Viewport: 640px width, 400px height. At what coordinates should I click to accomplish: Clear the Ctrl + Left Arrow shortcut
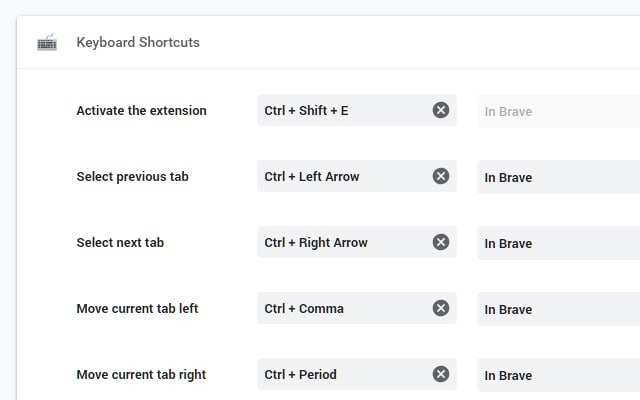441,176
